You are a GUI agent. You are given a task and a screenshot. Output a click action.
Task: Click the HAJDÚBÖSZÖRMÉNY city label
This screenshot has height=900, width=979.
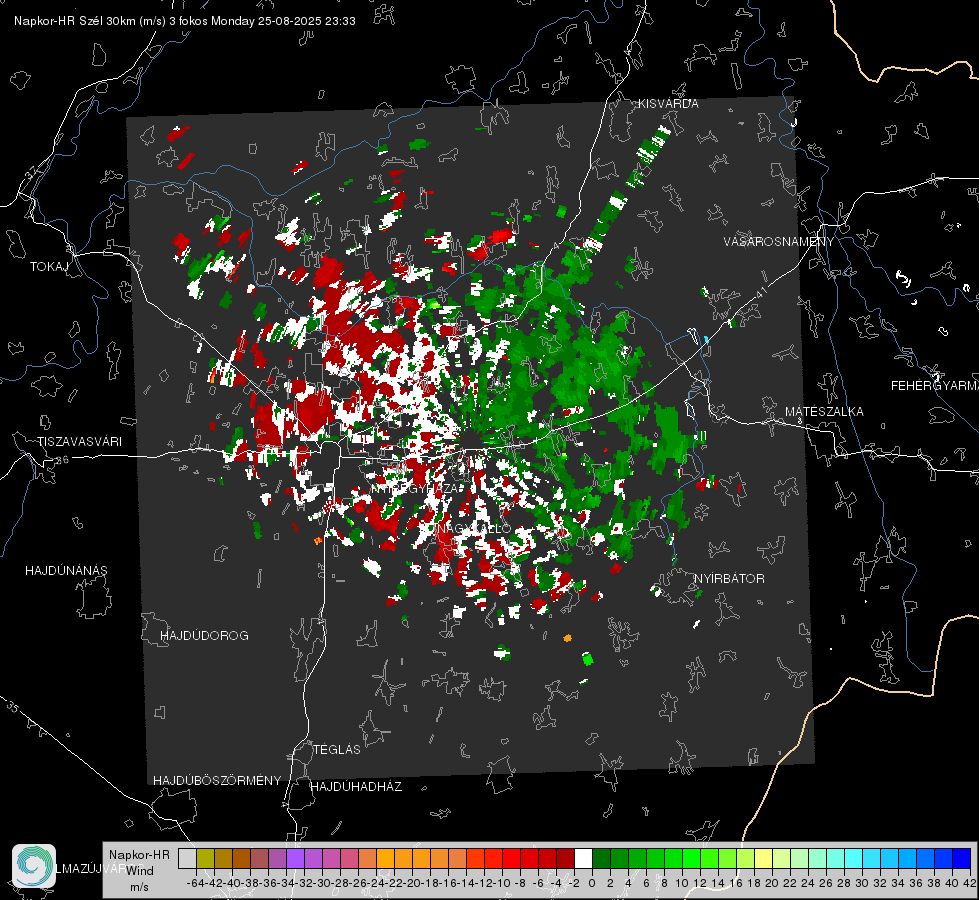(217, 781)
